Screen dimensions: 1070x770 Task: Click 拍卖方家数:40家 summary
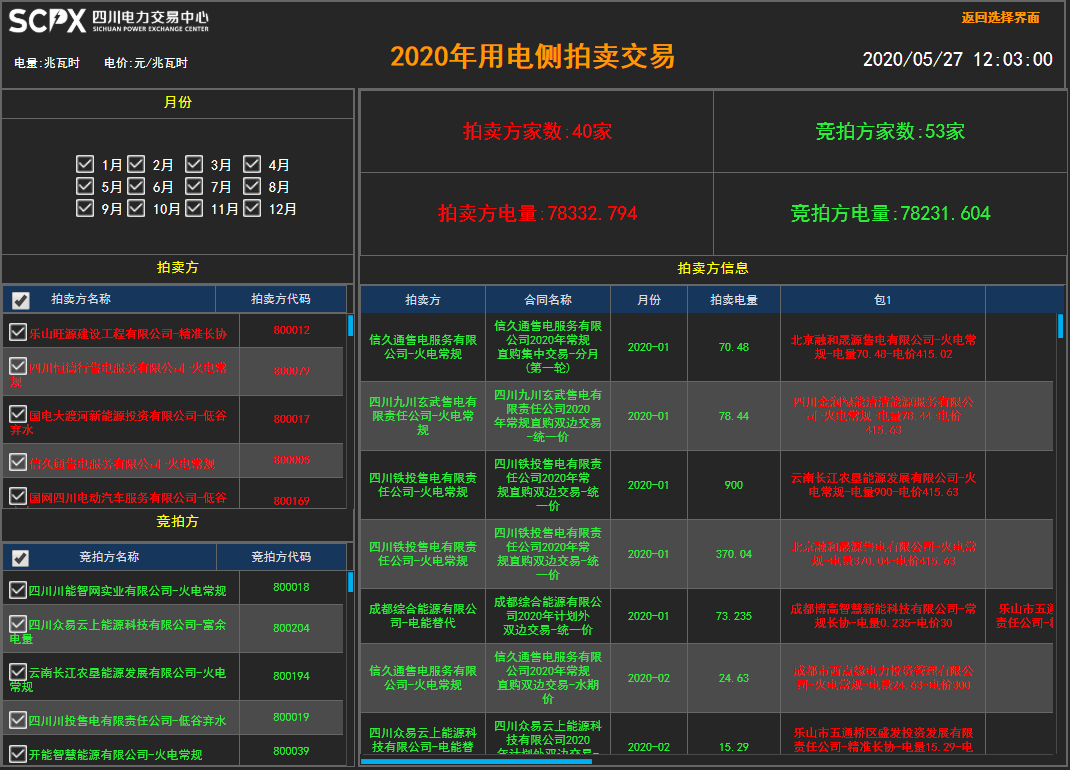tap(537, 131)
